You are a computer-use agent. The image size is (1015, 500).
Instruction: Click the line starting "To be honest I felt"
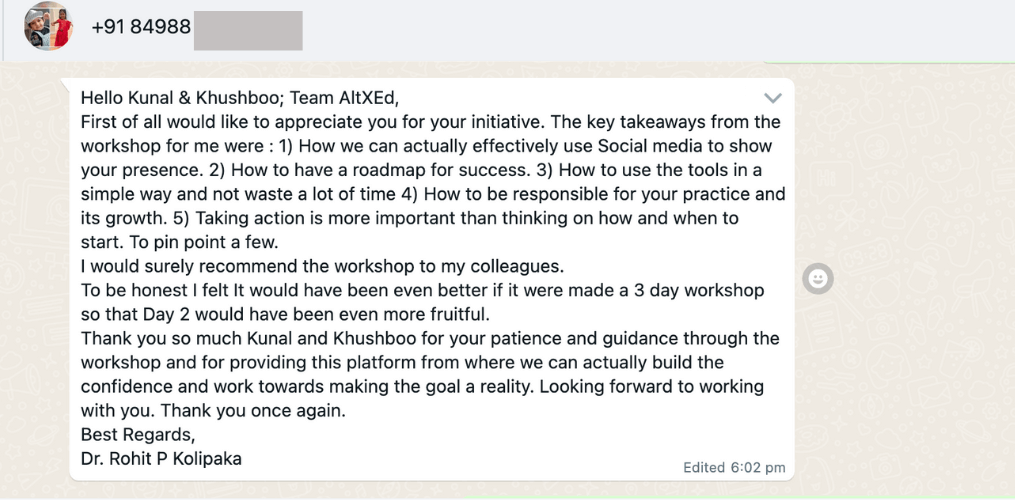tap(422, 290)
